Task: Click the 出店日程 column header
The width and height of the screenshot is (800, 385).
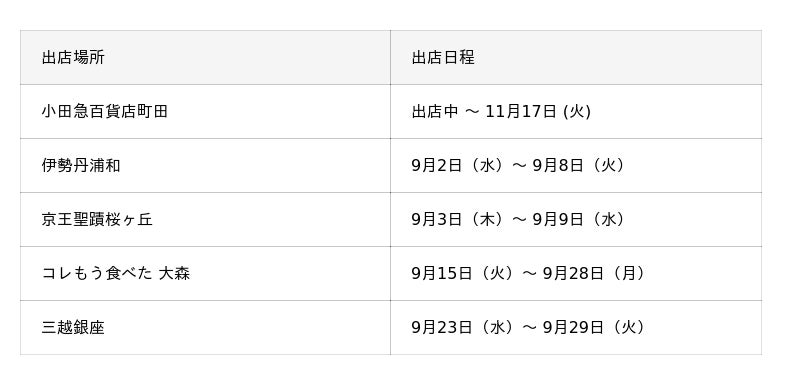Action: coord(576,57)
